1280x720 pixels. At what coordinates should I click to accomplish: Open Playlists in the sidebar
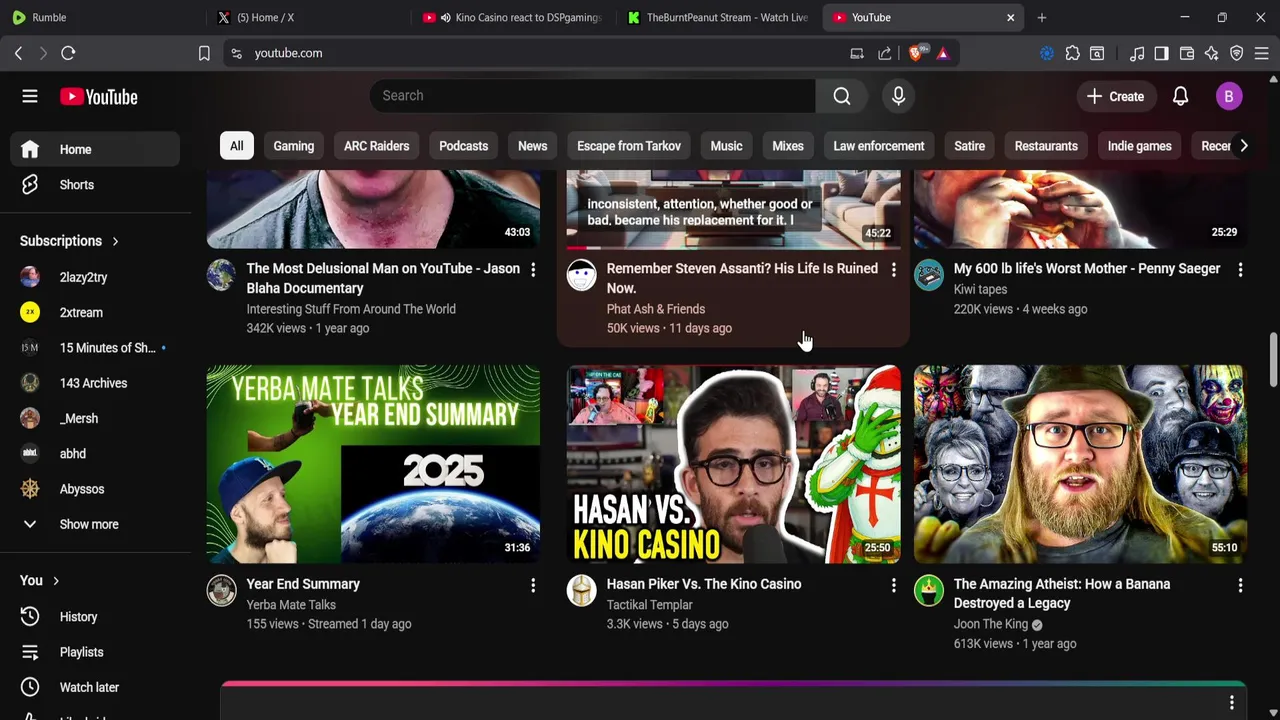click(95, 652)
